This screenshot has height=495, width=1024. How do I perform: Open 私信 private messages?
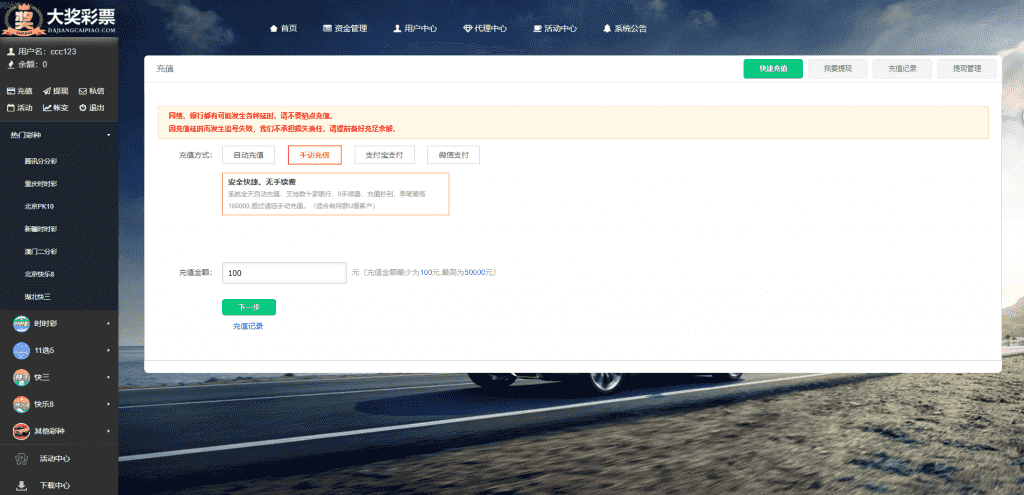[91, 91]
